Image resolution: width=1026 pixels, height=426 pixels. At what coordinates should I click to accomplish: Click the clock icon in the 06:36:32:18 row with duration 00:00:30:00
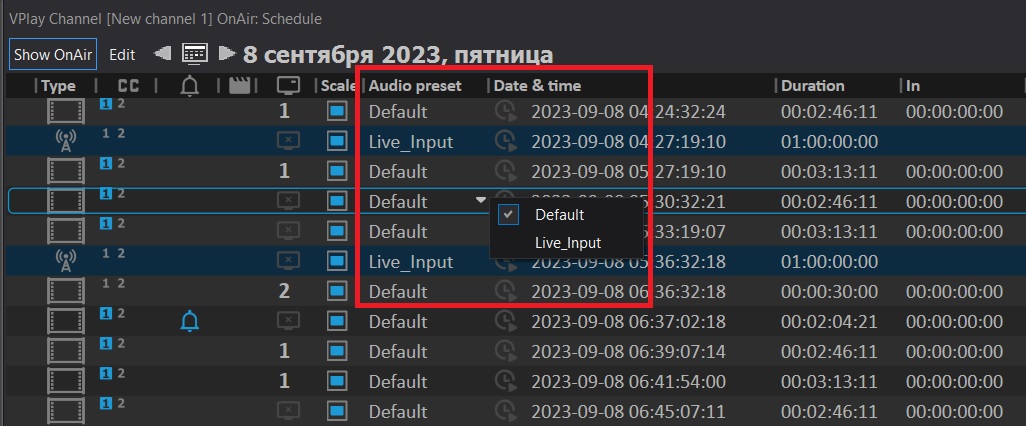tap(505, 291)
